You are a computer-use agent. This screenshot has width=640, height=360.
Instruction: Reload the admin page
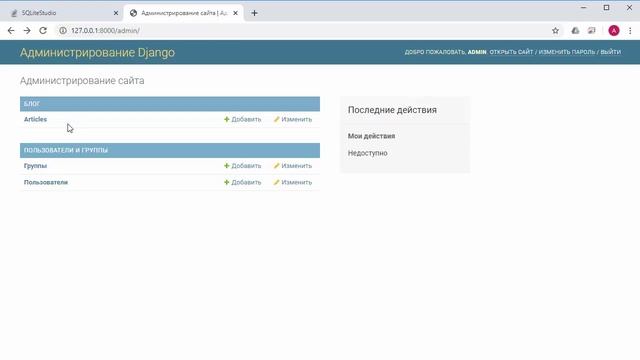click(43, 31)
